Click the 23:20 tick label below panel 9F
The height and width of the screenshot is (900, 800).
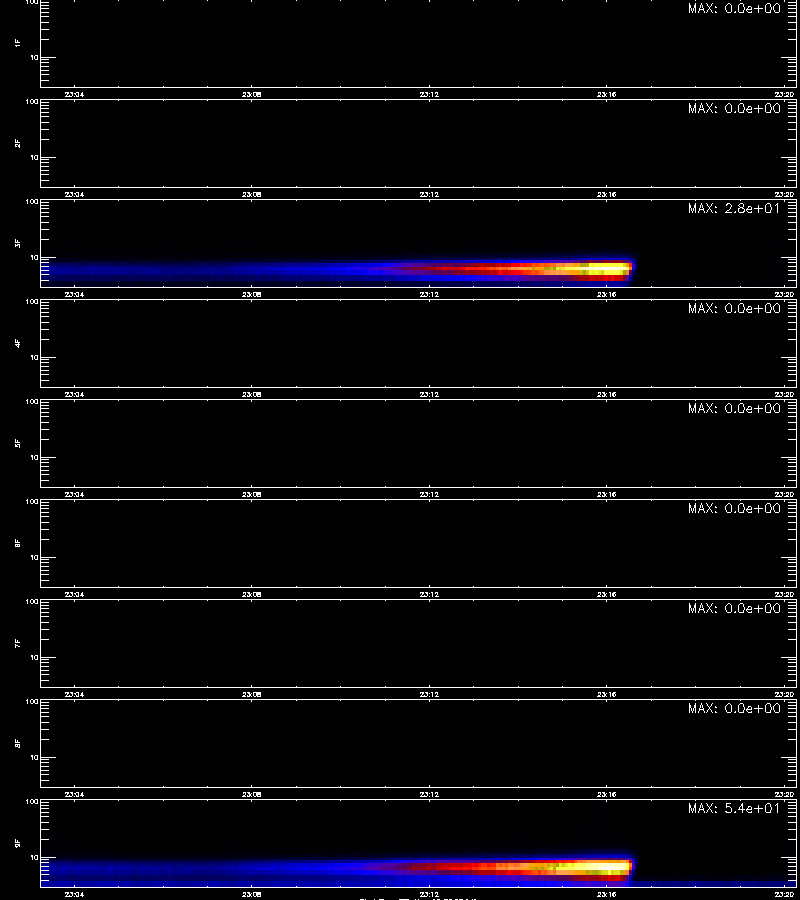tap(784, 894)
